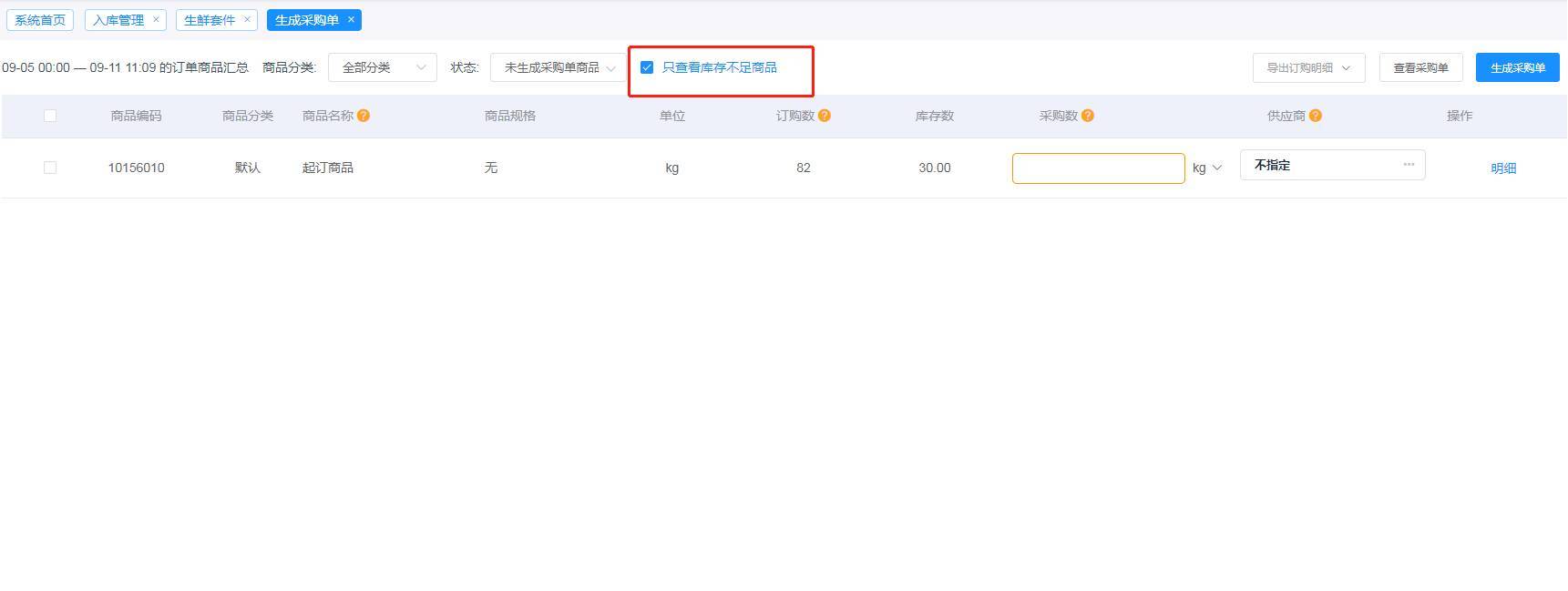Open supplier picker ellipsis in 不指定 field

click(1409, 165)
